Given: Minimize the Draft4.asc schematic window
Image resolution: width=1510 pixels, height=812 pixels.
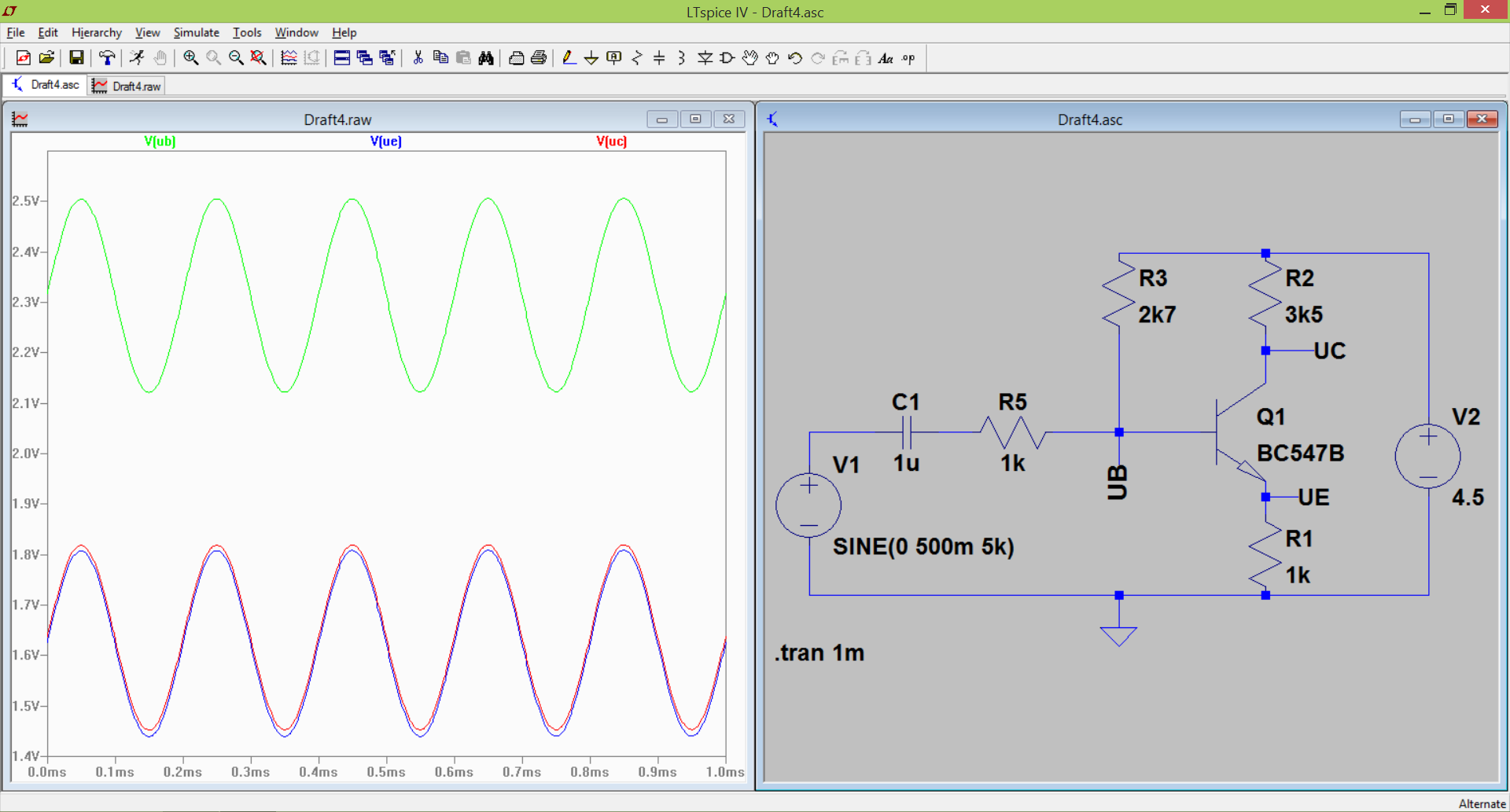Looking at the screenshot, I should 1415,119.
